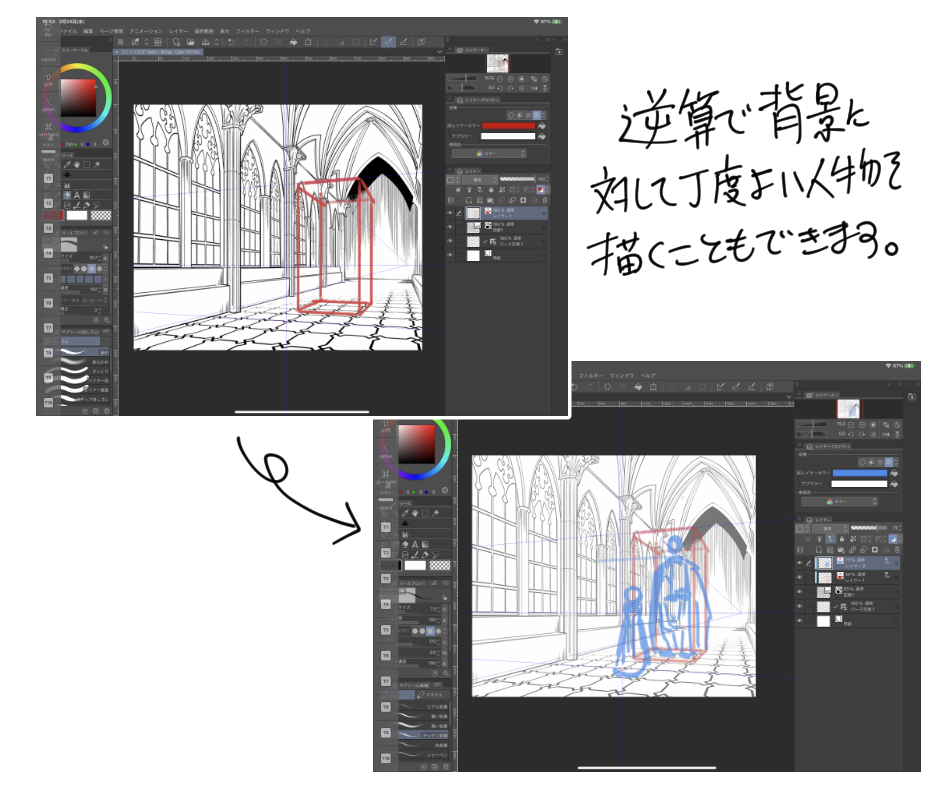
Task: Open the フィルター menu in the bottom screenshot
Action: 590,375
